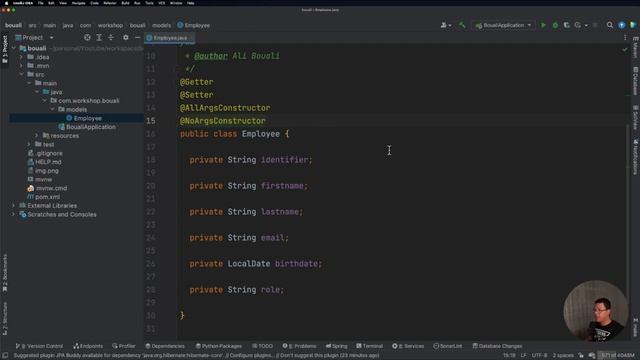Open the TODO tool window
The height and width of the screenshot is (360, 640).
pyautogui.click(x=262, y=346)
